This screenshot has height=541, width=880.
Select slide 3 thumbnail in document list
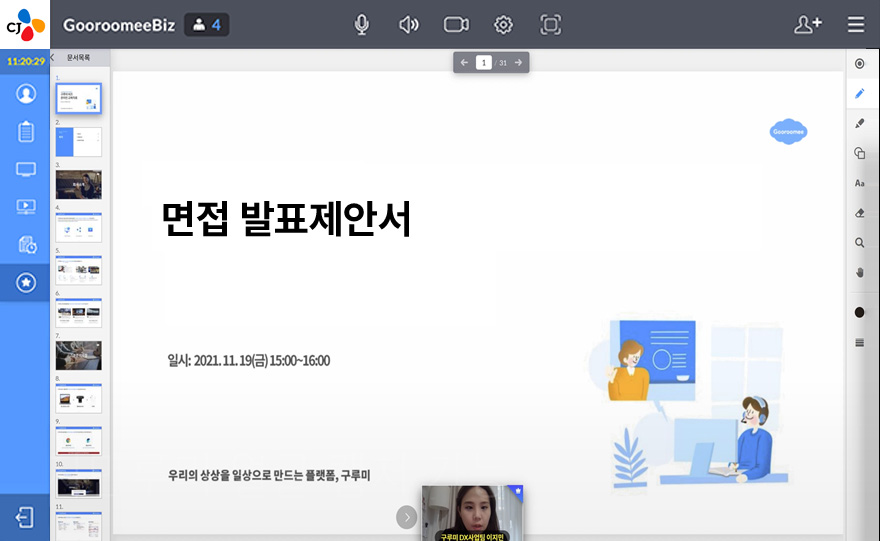click(78, 185)
